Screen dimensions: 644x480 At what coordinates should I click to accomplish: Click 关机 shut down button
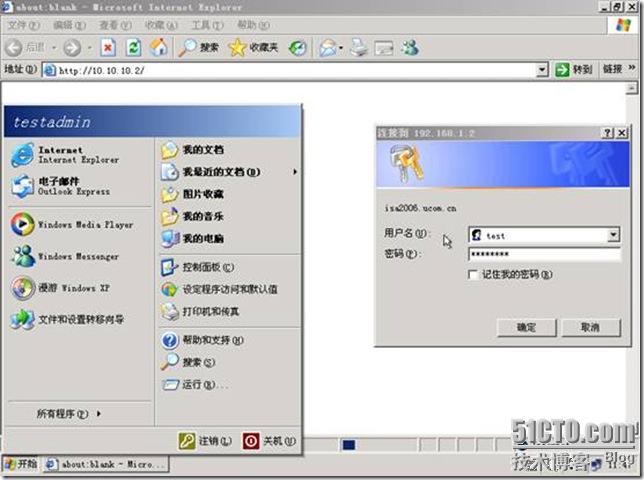click(269, 441)
